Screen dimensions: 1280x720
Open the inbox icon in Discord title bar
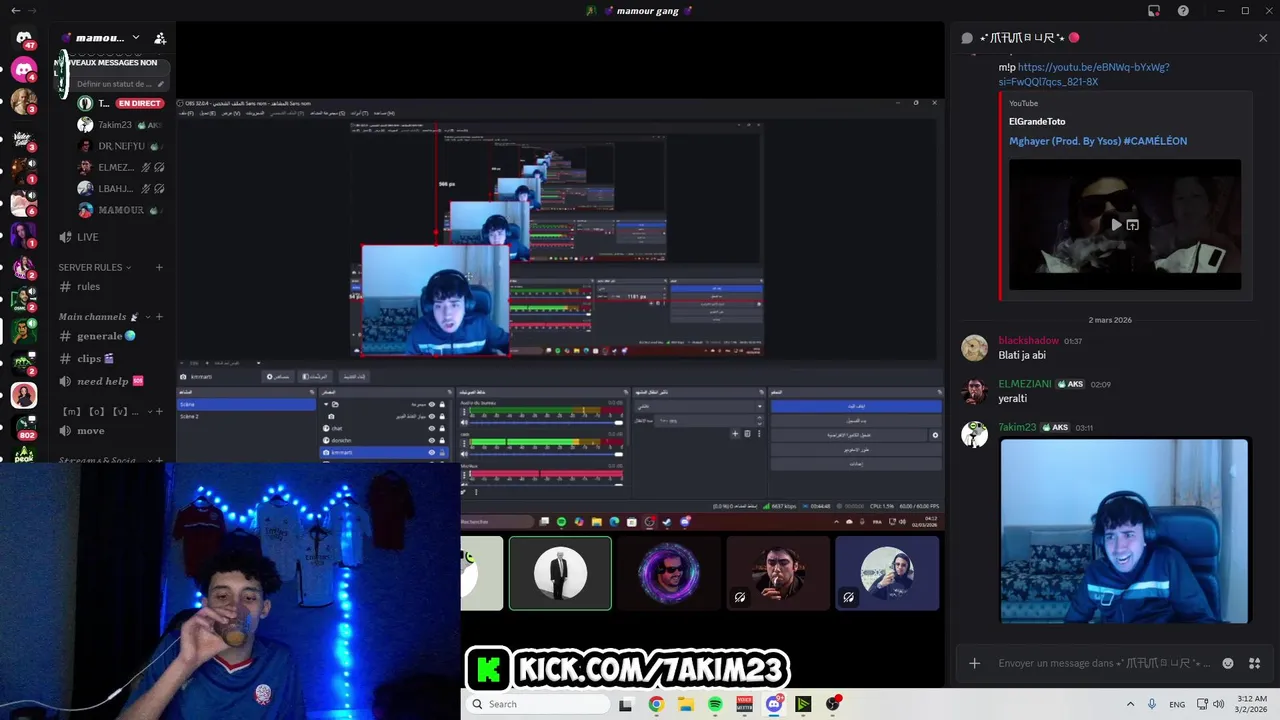pos(1154,11)
